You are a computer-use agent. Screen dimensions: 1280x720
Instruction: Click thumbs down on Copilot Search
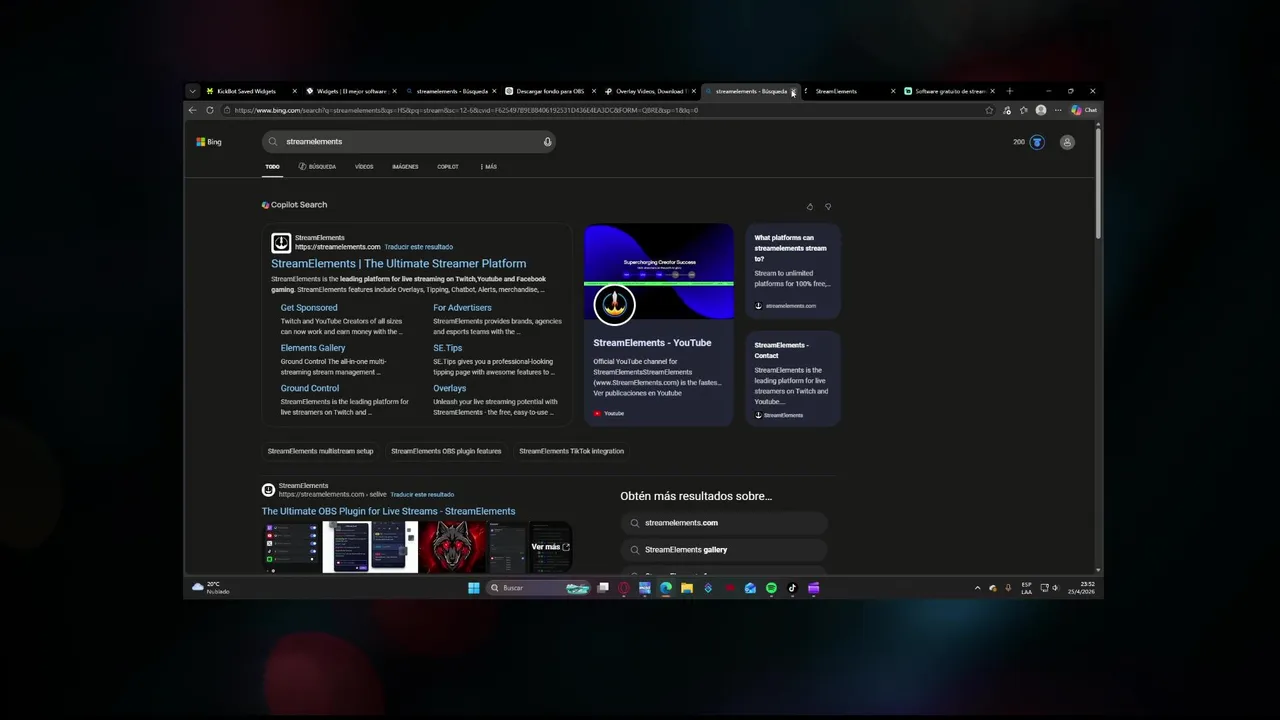click(x=827, y=206)
